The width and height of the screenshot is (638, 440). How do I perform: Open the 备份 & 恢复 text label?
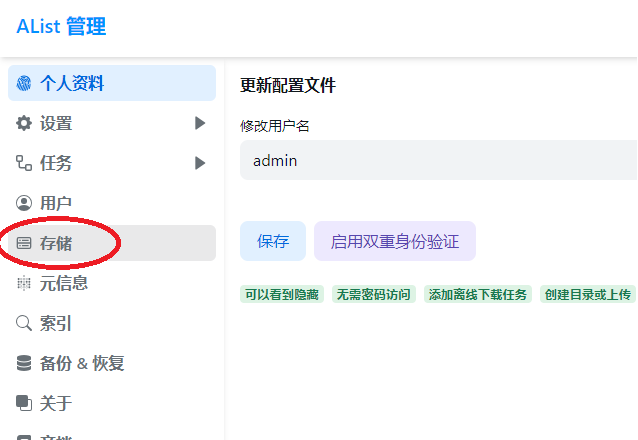point(82,363)
